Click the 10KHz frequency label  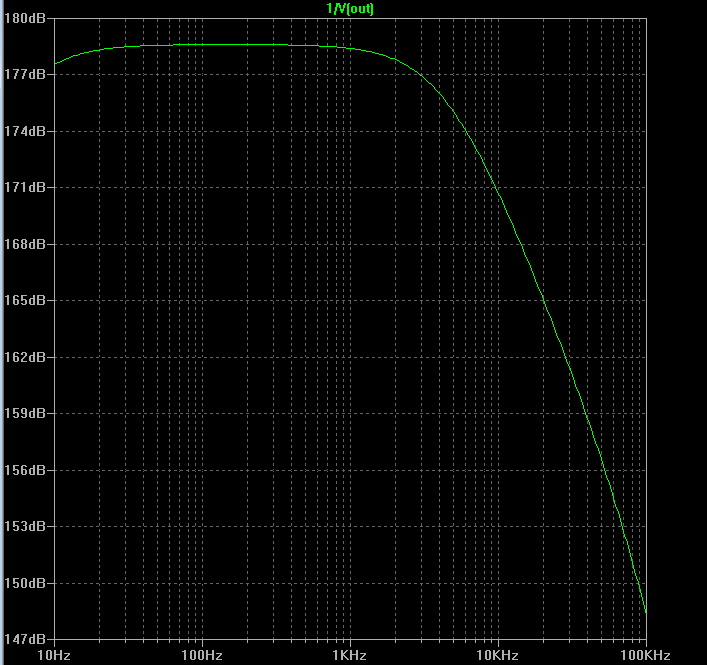497,655
